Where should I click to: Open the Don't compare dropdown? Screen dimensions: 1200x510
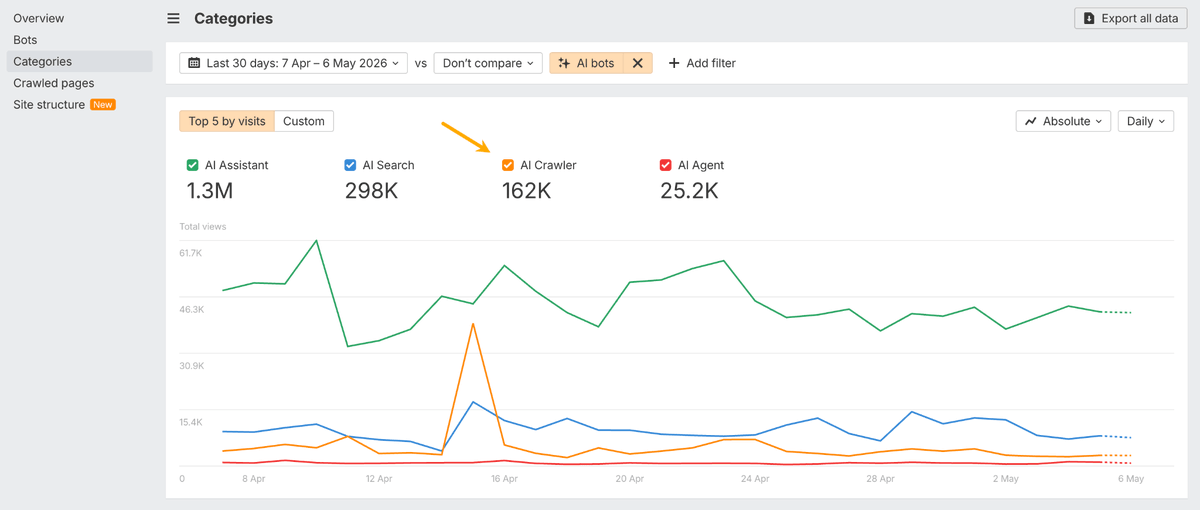(x=488, y=63)
